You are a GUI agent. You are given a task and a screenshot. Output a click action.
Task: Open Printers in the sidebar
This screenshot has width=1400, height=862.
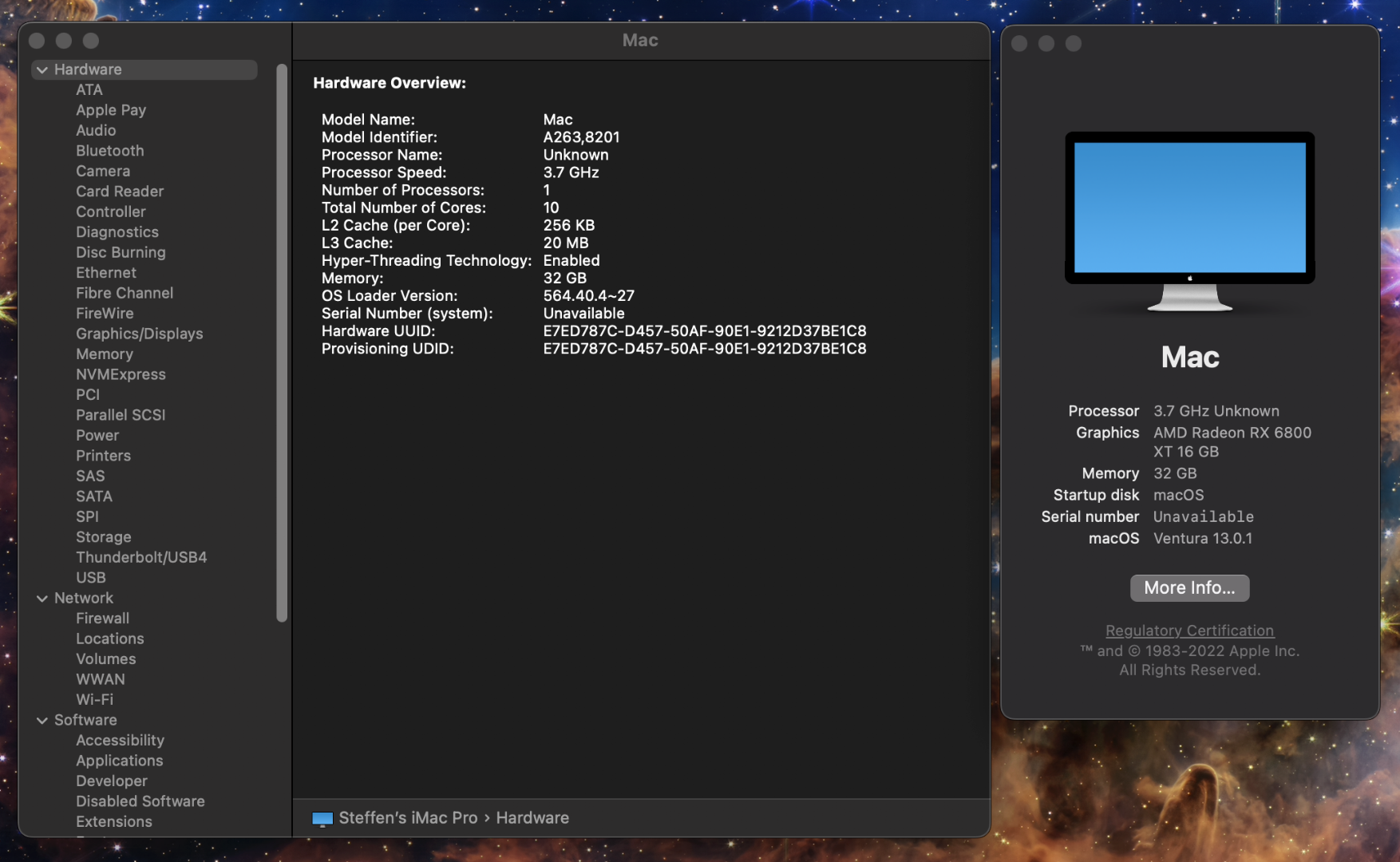(x=103, y=457)
